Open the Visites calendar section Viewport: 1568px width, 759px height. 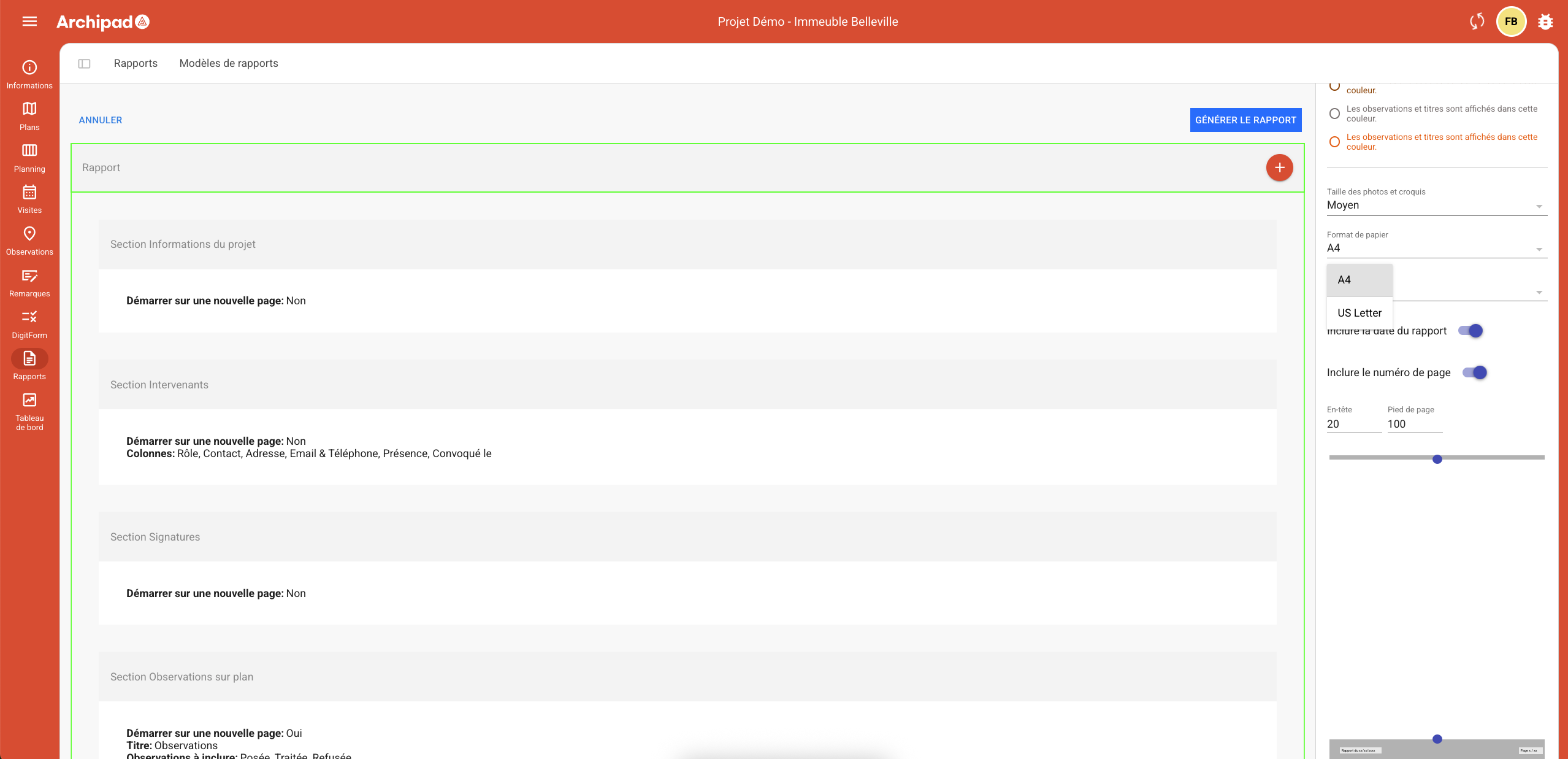point(29,199)
